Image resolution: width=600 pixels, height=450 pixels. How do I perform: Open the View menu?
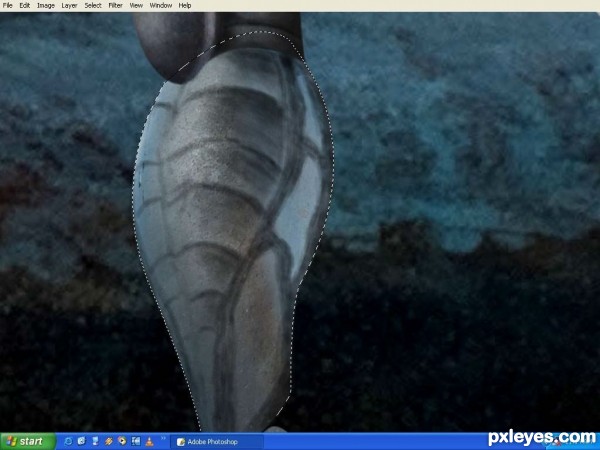pyautogui.click(x=136, y=5)
